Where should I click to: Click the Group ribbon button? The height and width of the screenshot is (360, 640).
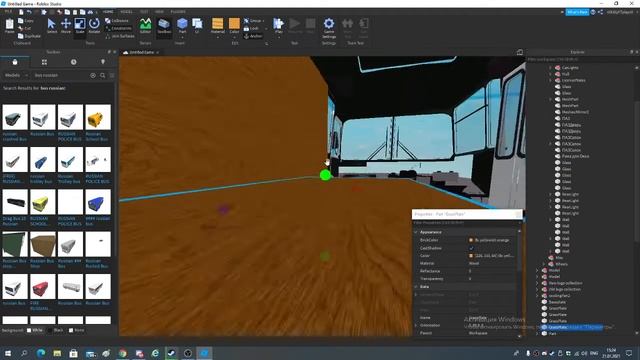click(254, 20)
